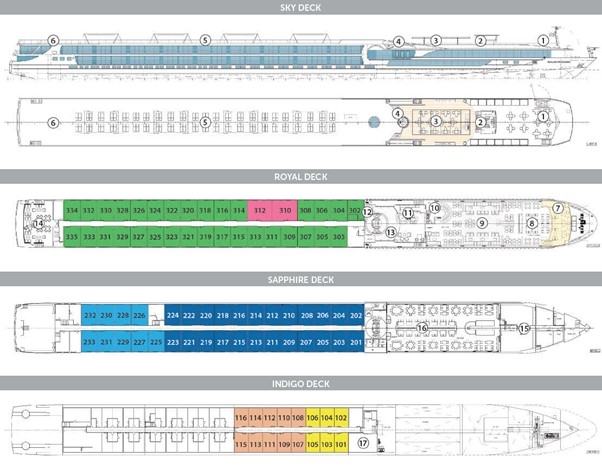Click circled marker 14 at Royal Deck stern

tap(38, 224)
